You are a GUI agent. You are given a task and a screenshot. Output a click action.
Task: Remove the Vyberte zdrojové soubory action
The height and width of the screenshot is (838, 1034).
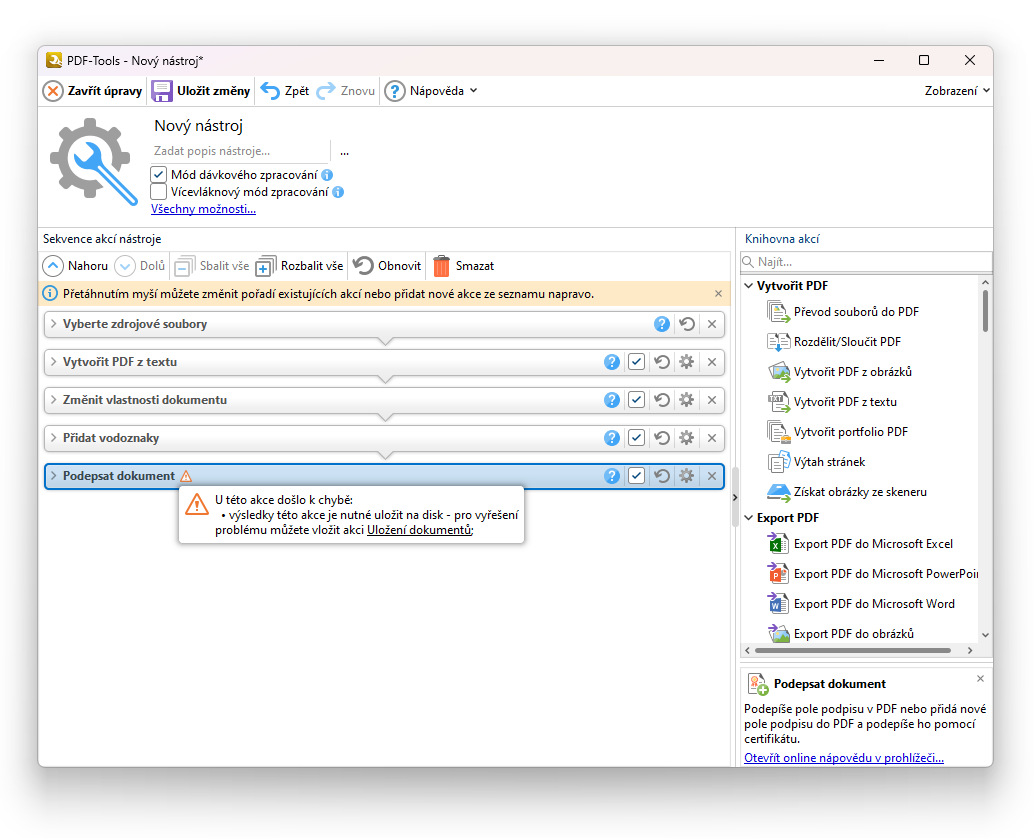tap(712, 324)
